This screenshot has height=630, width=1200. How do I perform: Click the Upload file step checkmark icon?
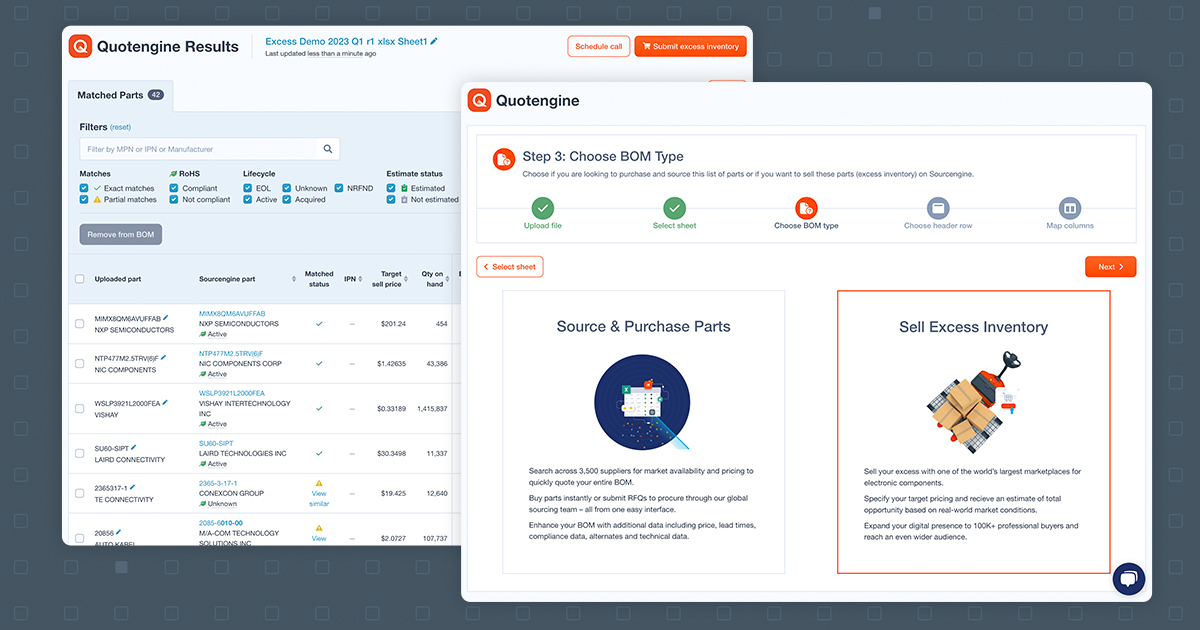point(543,208)
